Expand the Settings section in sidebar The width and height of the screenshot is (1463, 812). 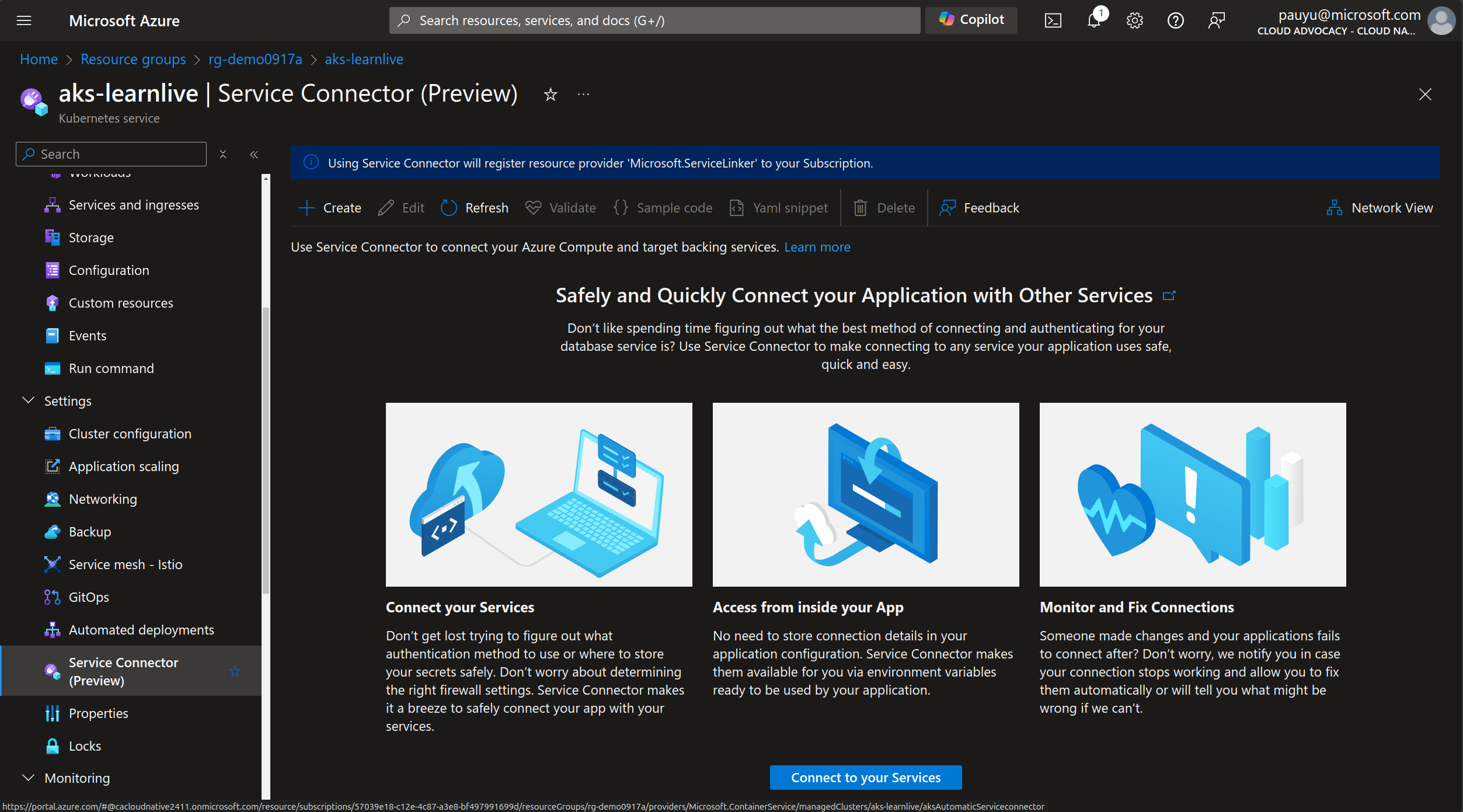[x=66, y=400]
